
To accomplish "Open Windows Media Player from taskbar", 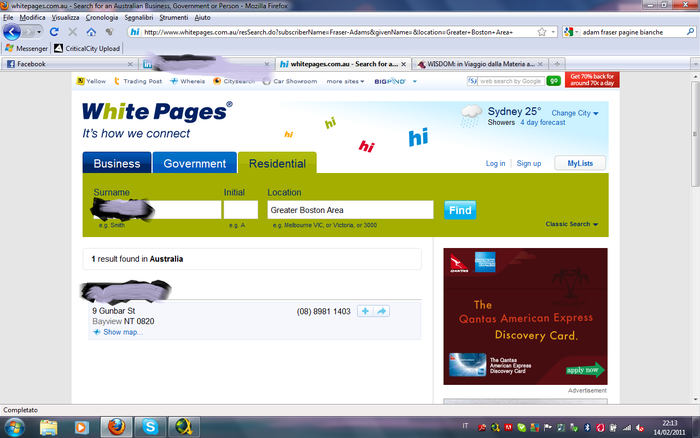I will coord(81,427).
